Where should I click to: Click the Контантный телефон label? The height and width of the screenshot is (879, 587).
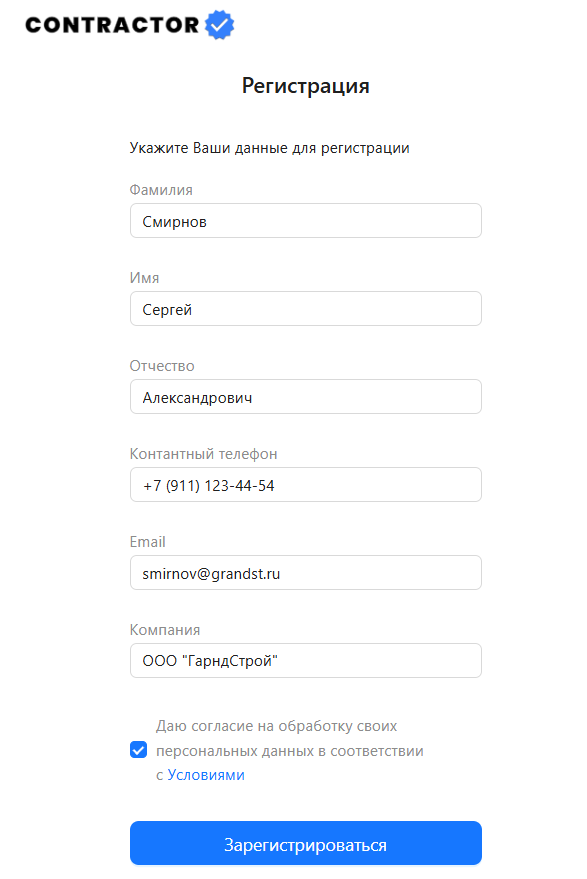click(204, 454)
